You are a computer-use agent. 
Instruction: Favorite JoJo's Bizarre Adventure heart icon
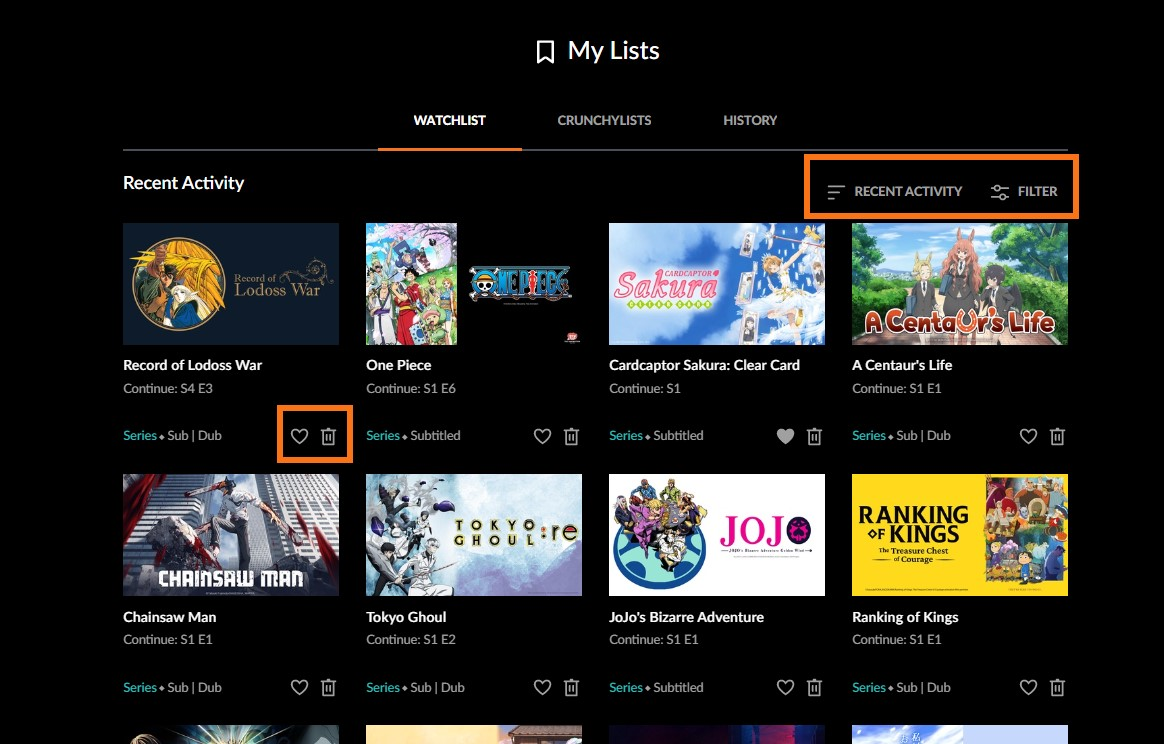pos(785,688)
